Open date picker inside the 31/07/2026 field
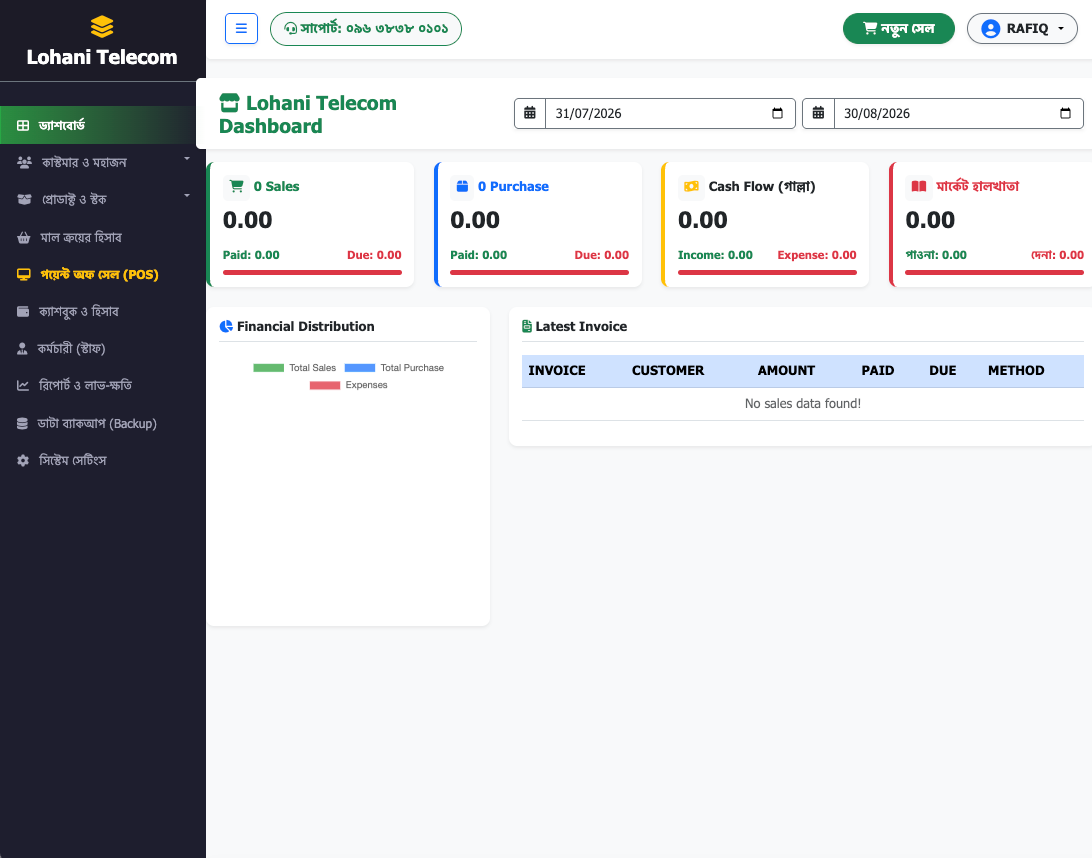1092x858 pixels. pyautogui.click(x=777, y=114)
